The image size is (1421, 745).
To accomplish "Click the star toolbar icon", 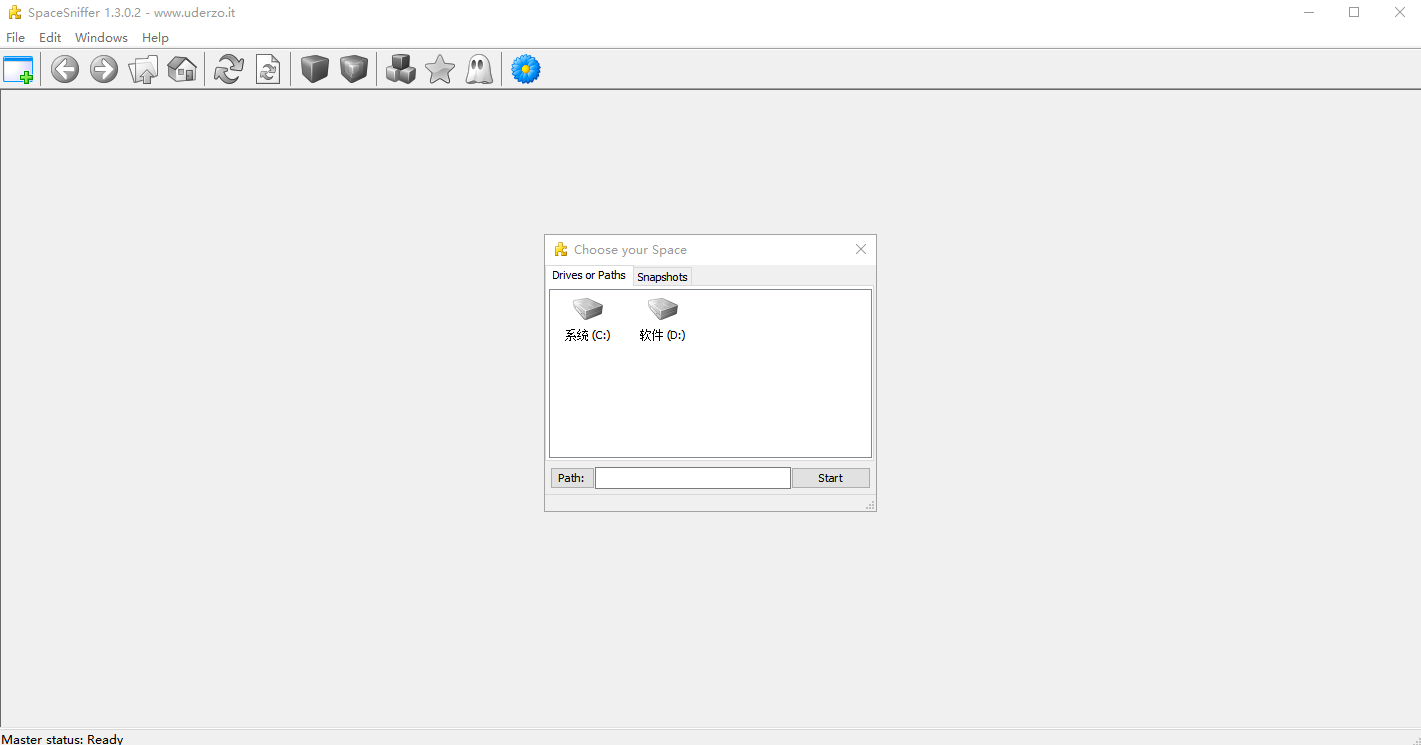I will click(x=440, y=70).
